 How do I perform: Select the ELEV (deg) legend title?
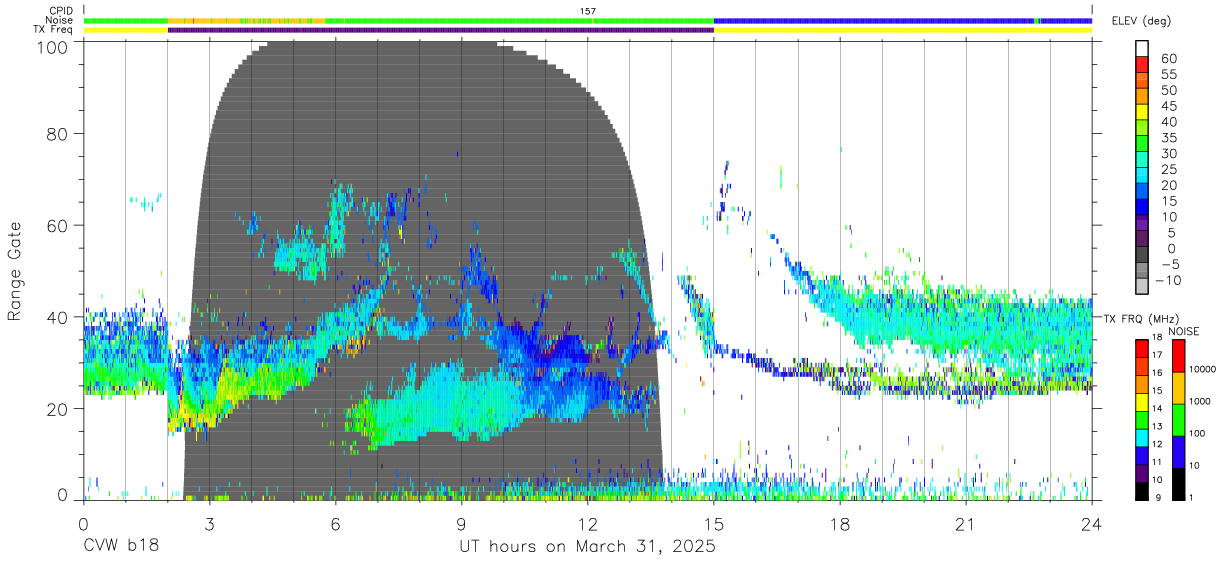pyautogui.click(x=1144, y=20)
